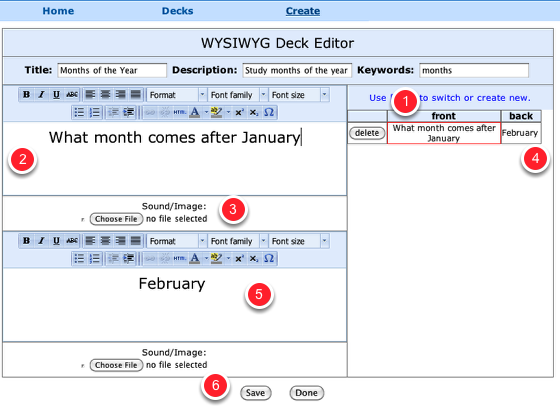Open special character Omega in front toolbar
Screen dimensions: 560x407
tap(269, 112)
